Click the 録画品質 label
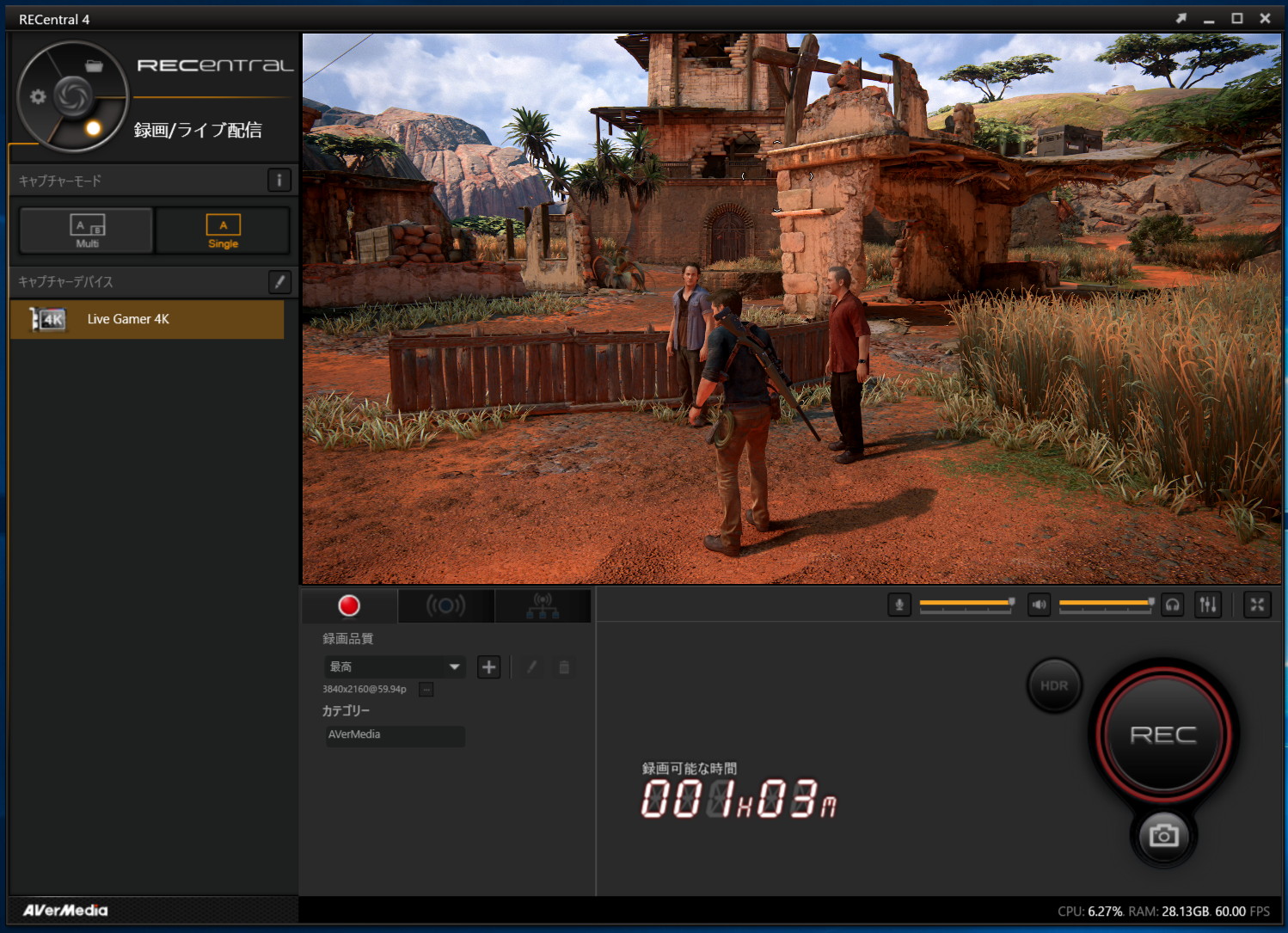Image resolution: width=1288 pixels, height=933 pixels. click(347, 638)
